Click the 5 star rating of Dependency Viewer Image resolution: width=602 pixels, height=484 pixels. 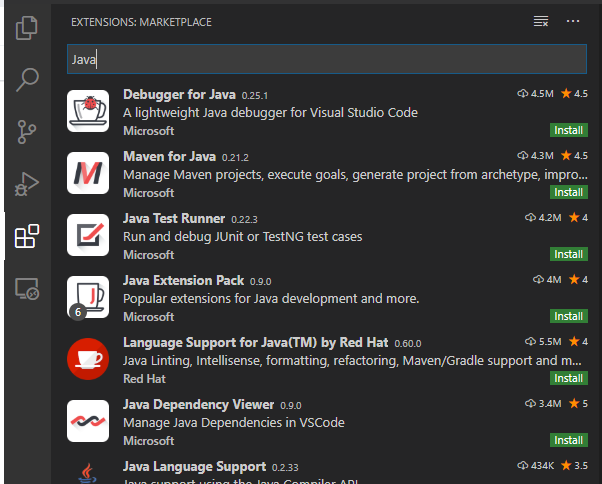click(x=578, y=404)
